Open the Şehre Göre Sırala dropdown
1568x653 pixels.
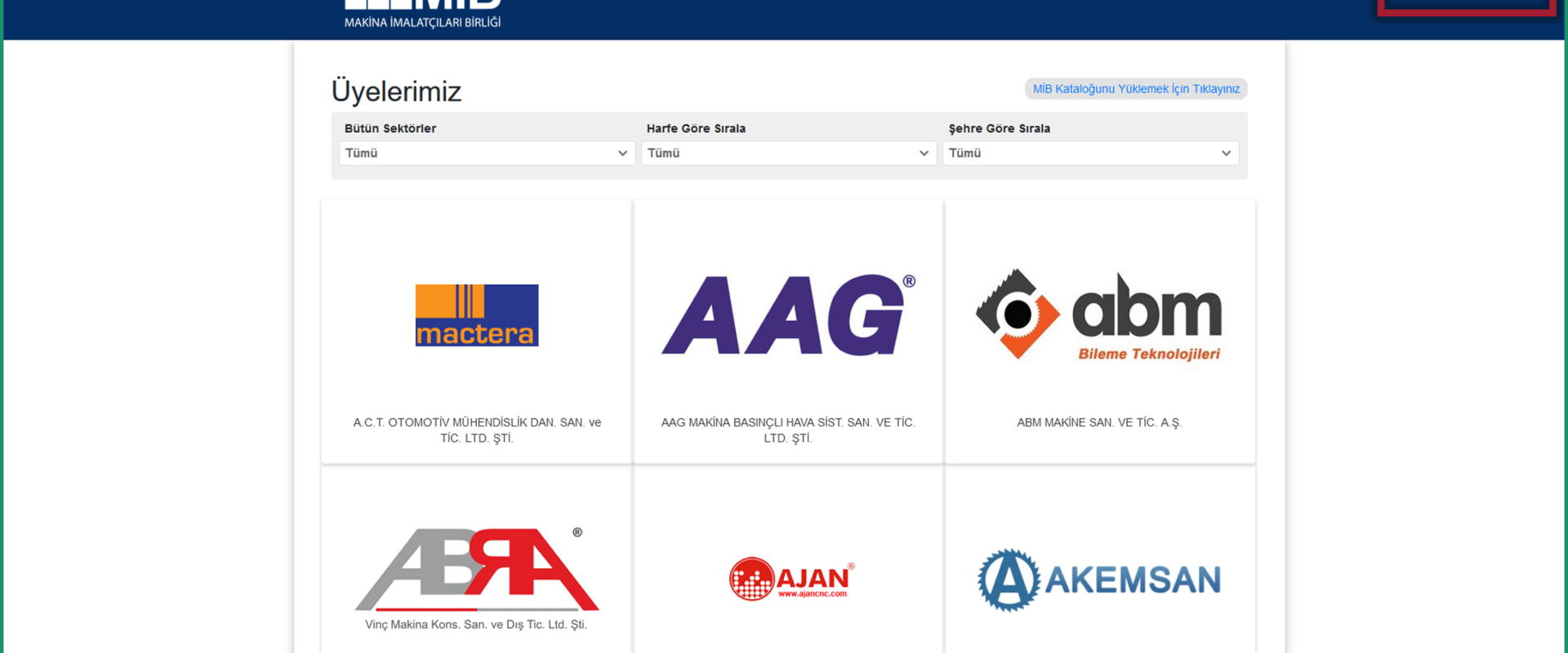(1091, 153)
